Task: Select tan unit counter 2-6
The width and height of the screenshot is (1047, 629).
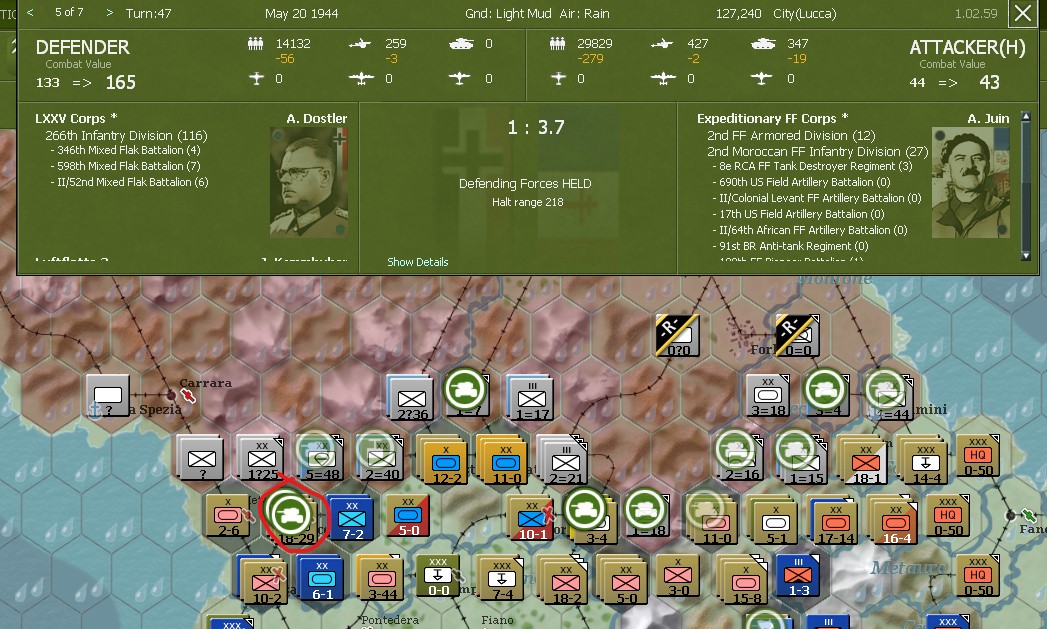Action: (x=228, y=516)
